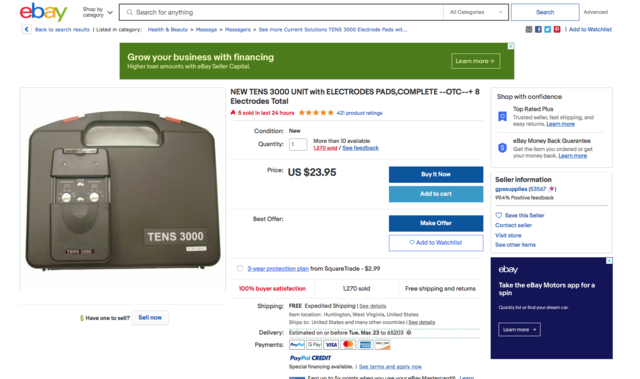Click the Buy It Now button
The height and width of the screenshot is (379, 640).
436,174
